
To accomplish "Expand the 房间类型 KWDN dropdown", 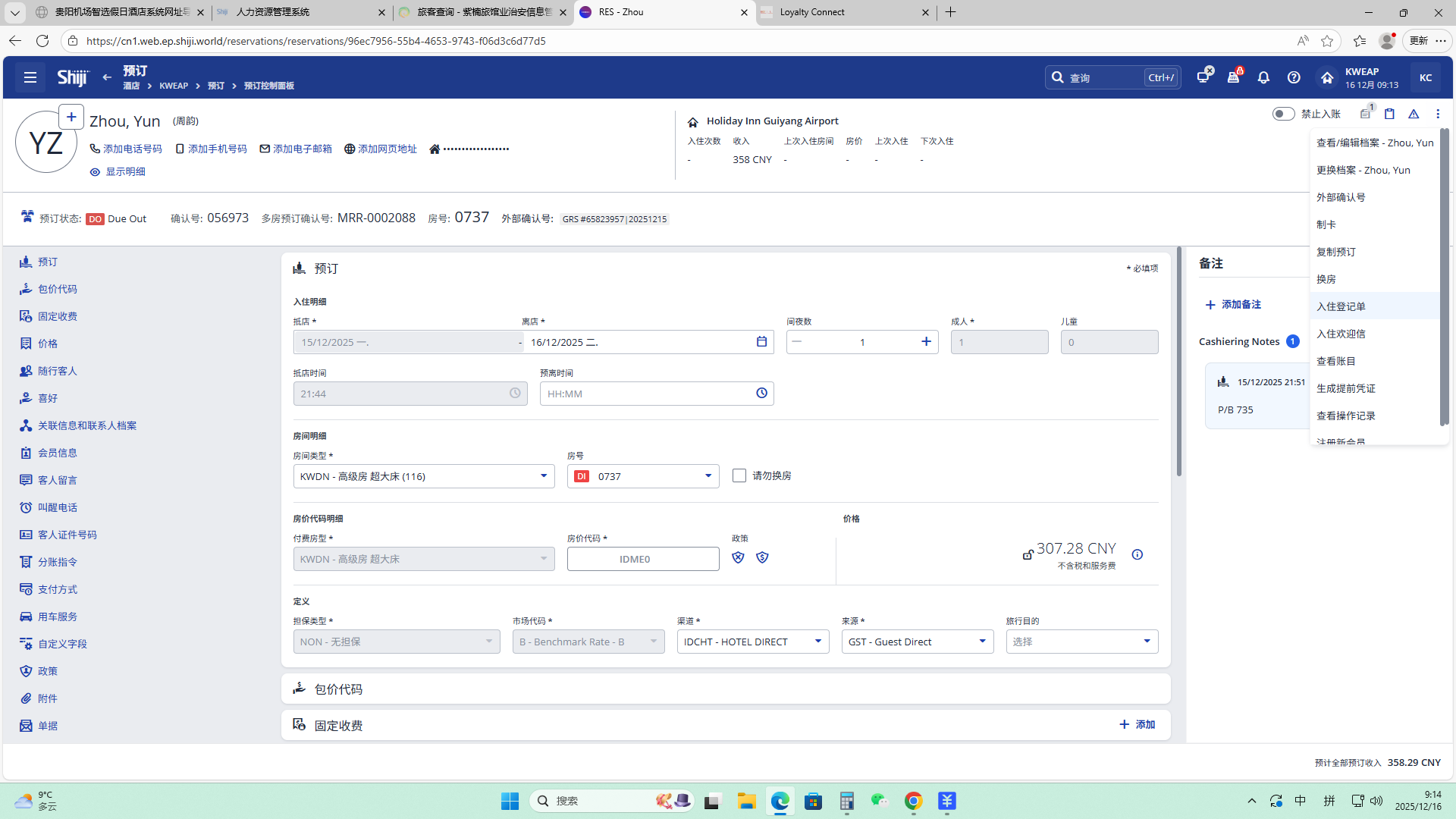I will (x=543, y=476).
